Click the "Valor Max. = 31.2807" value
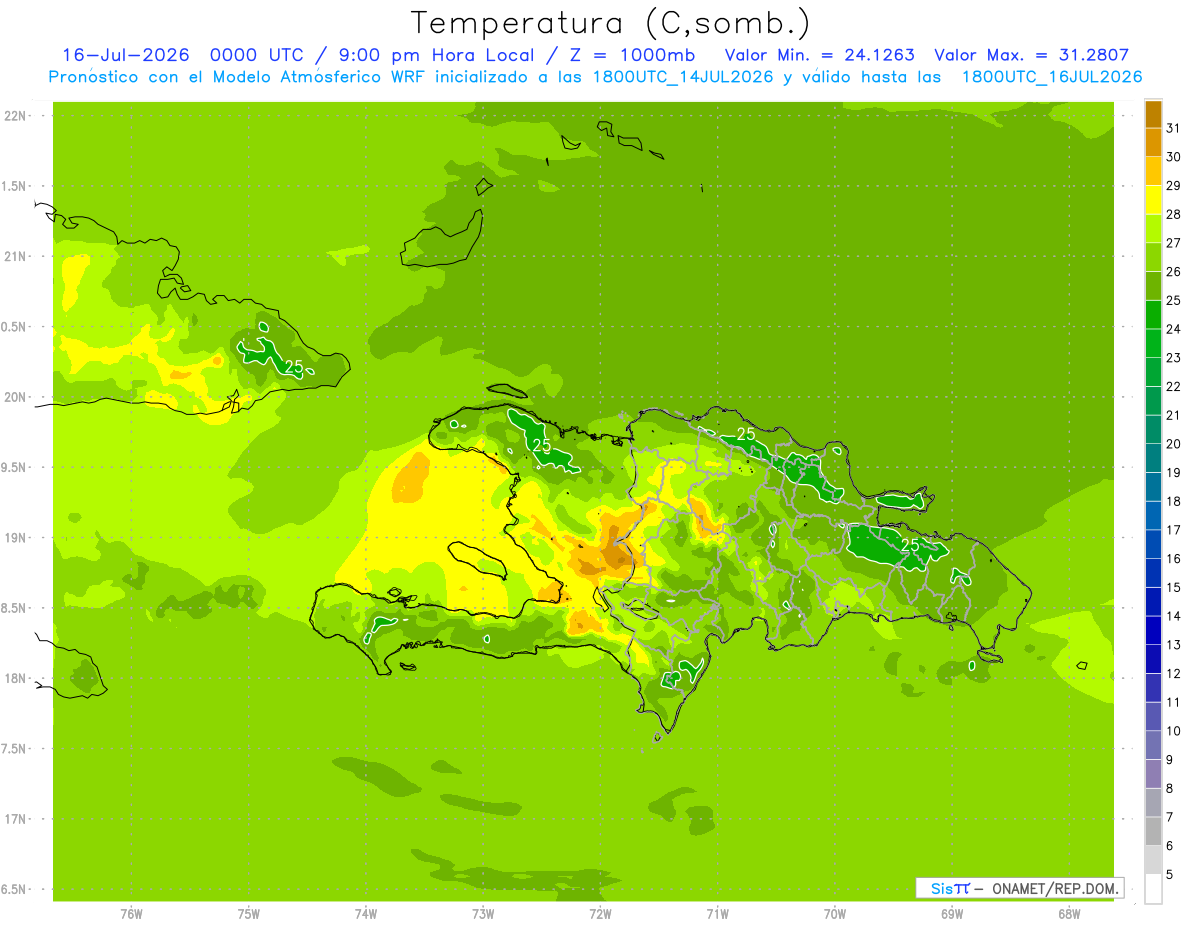The height and width of the screenshot is (927, 1200). [1031, 55]
